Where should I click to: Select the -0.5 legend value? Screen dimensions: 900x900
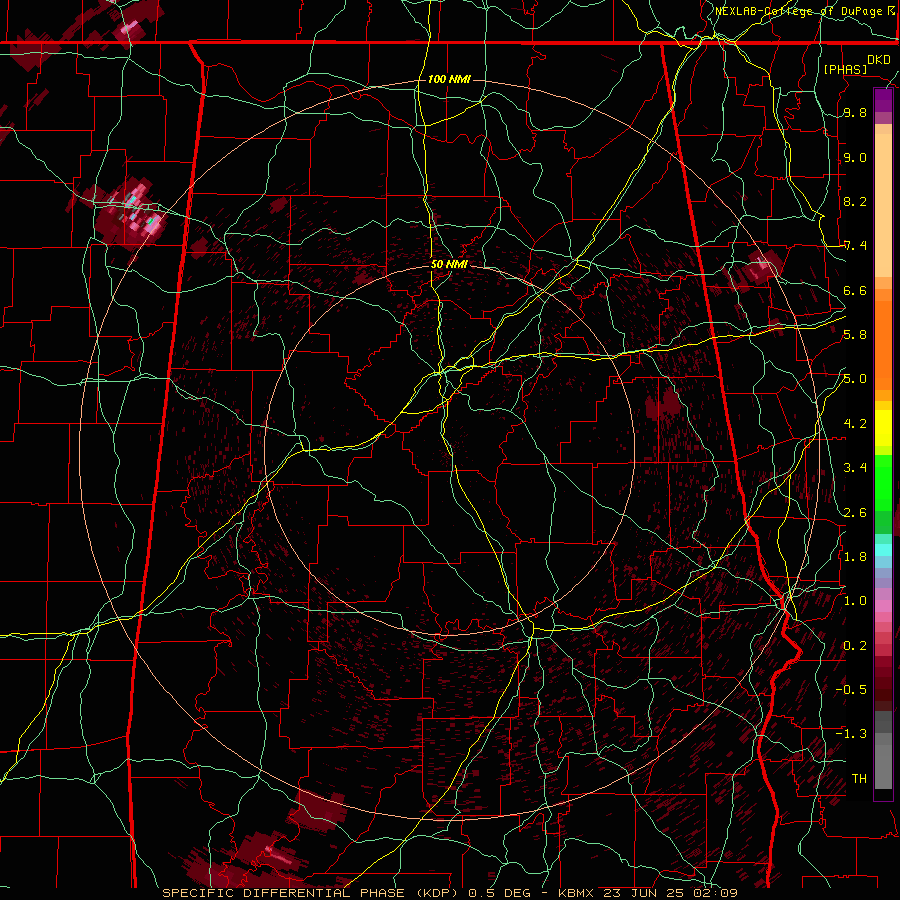pyautogui.click(x=851, y=690)
